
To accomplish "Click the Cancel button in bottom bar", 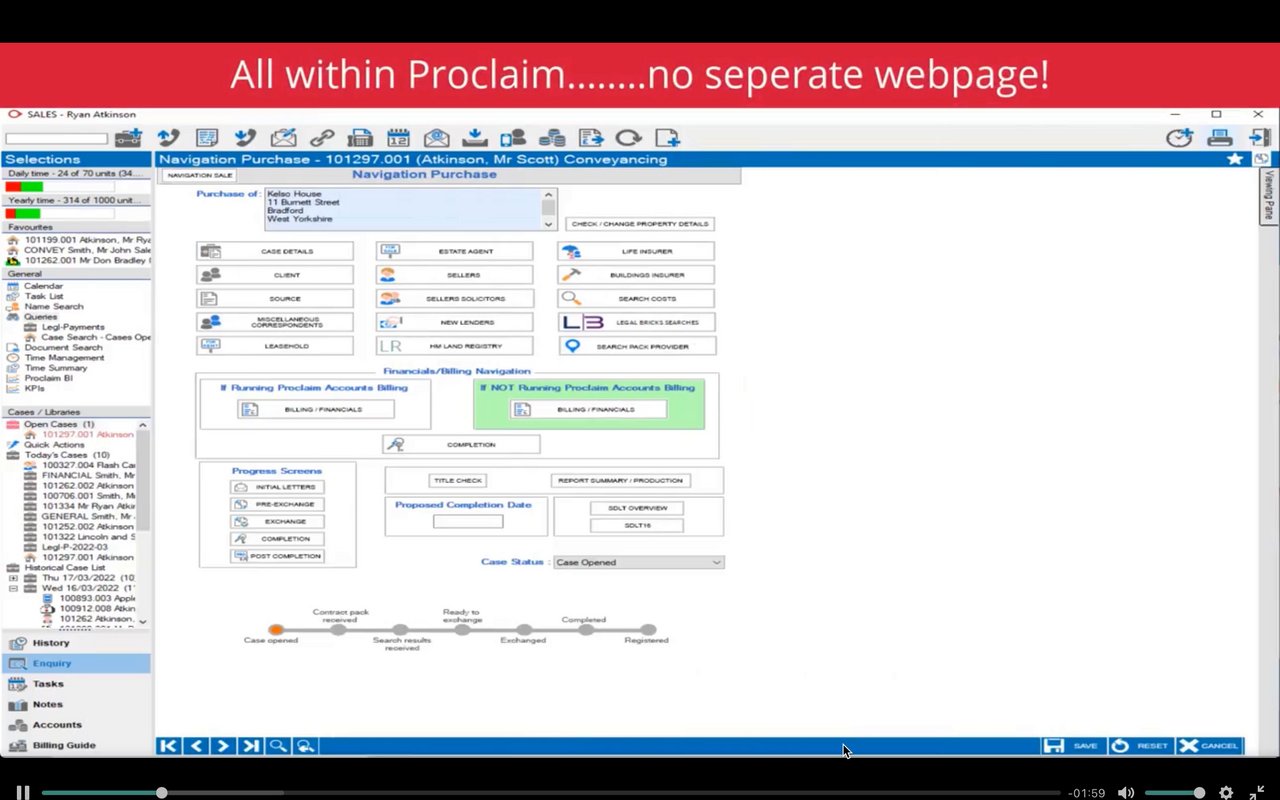I will (x=1208, y=746).
